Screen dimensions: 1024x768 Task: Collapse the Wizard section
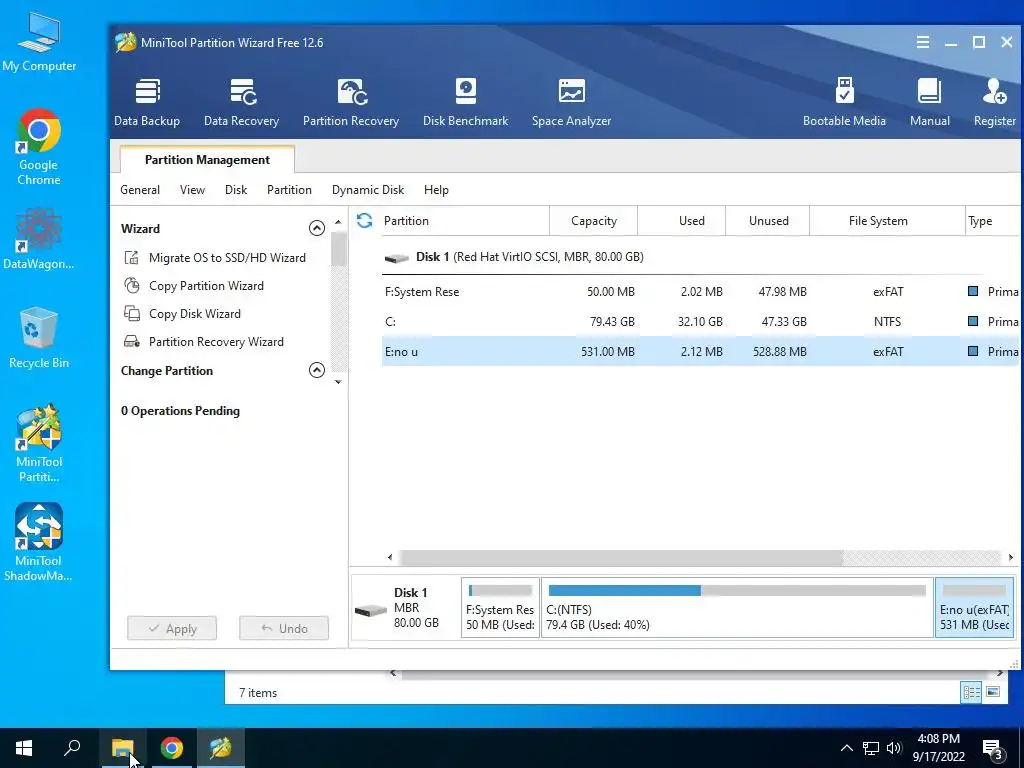pos(317,228)
